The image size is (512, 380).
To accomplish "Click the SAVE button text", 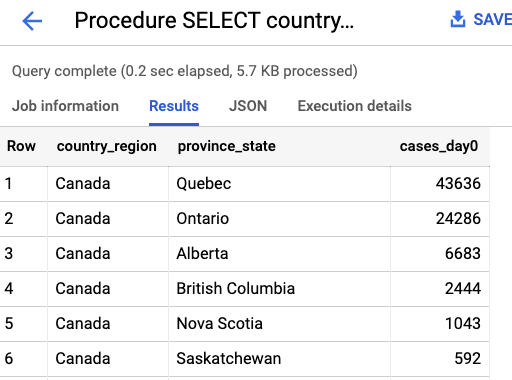I will pos(493,19).
